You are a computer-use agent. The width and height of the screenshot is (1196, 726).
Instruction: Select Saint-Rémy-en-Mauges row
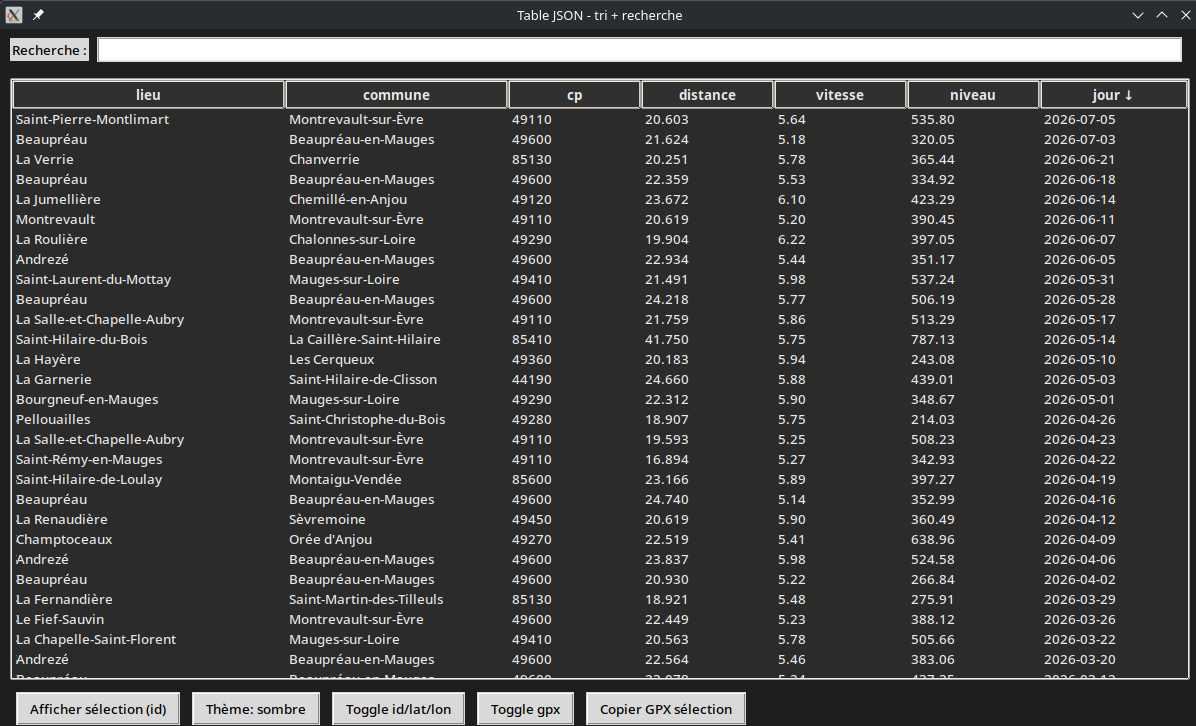tap(600, 460)
